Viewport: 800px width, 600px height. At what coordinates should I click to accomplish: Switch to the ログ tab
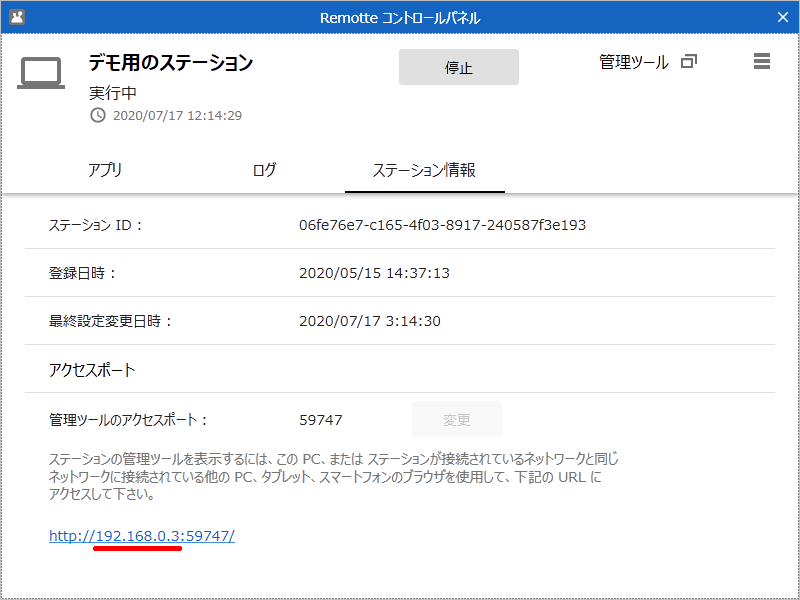click(x=264, y=170)
